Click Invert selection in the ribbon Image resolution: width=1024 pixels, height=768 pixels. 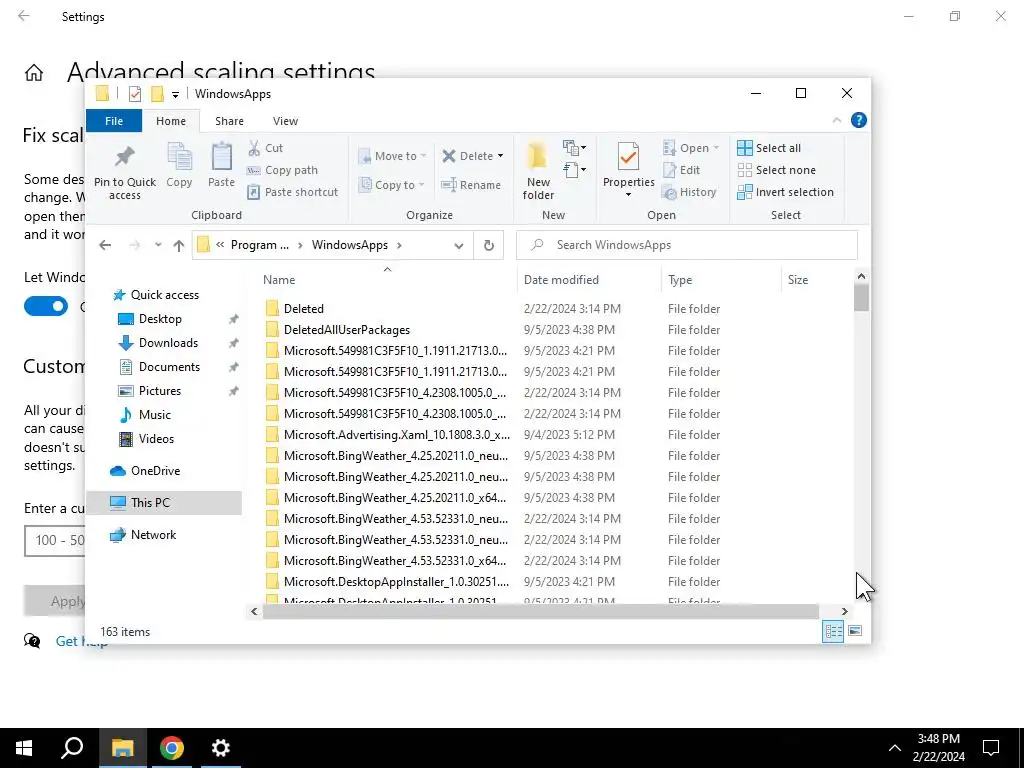coord(786,192)
